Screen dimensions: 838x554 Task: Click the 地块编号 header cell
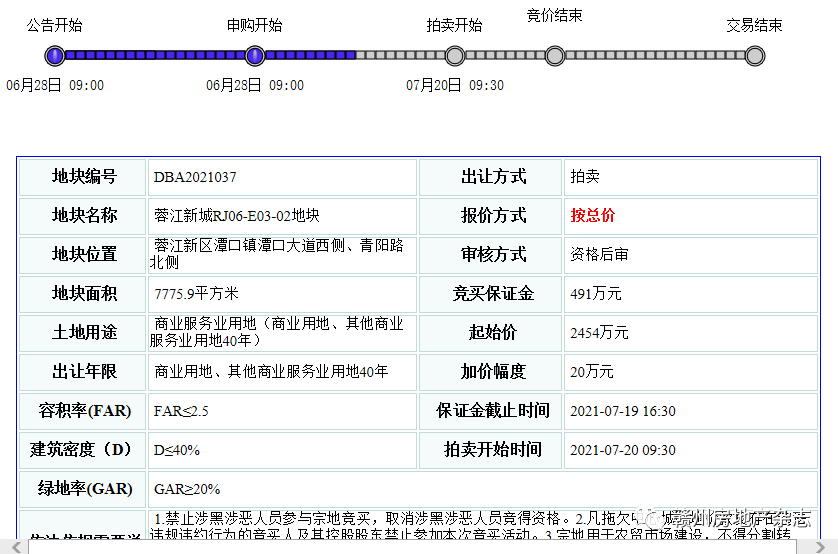tap(82, 177)
